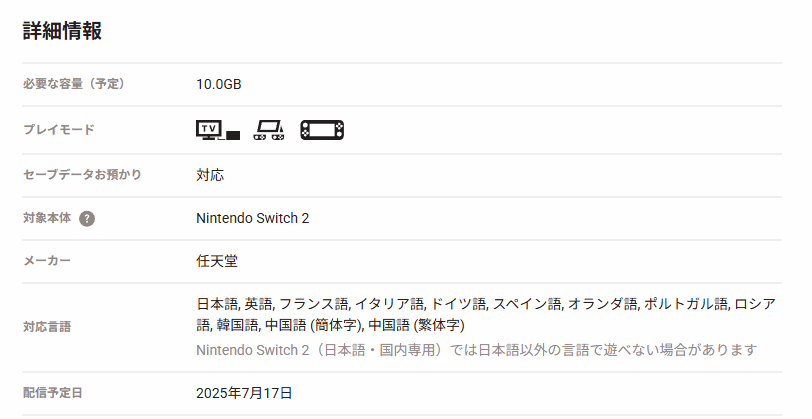Click the 配信予定日 label

52,393
